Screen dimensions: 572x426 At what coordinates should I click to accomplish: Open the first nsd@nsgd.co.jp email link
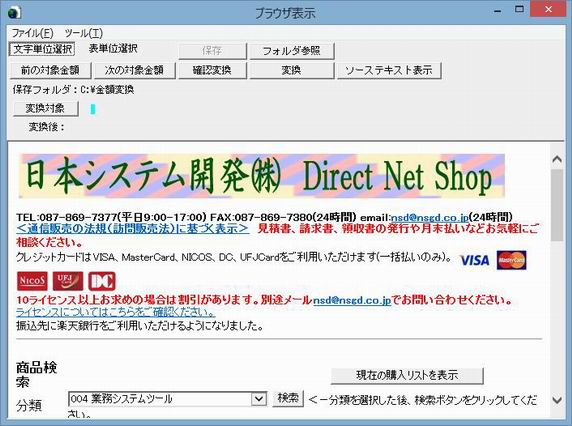pos(429,218)
